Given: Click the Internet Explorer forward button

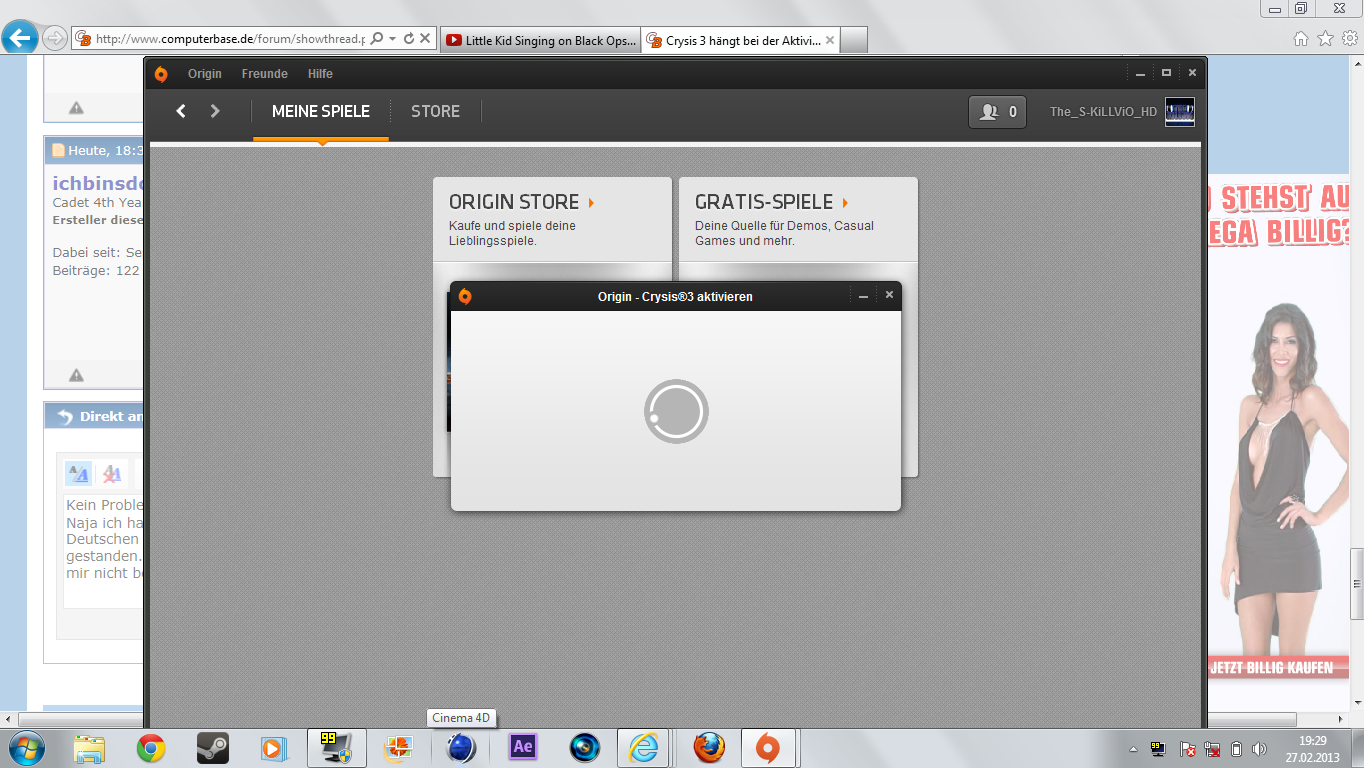Looking at the screenshot, I should tap(55, 38).
